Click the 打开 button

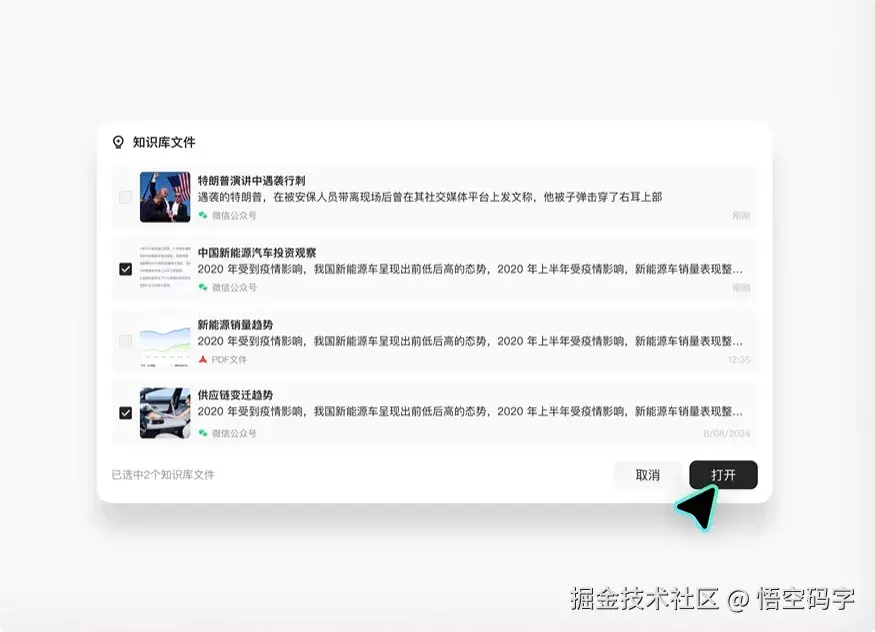722,475
